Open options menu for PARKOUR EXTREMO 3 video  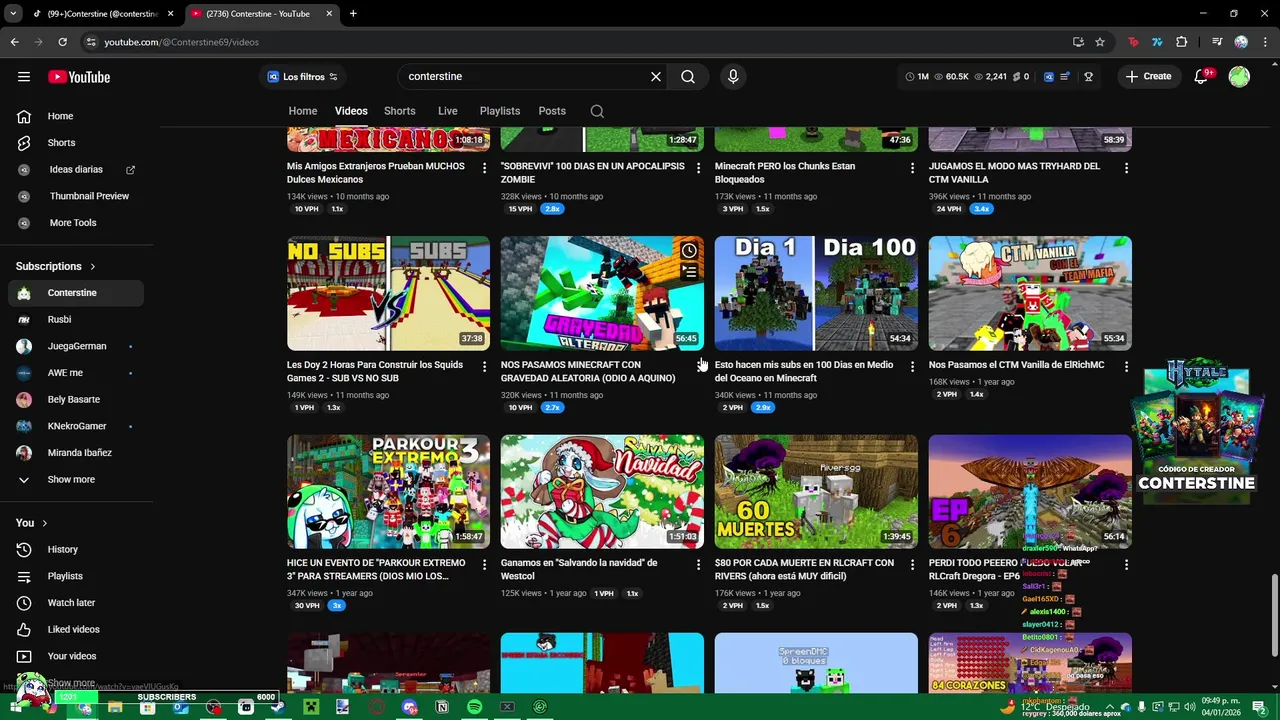tap(484, 565)
